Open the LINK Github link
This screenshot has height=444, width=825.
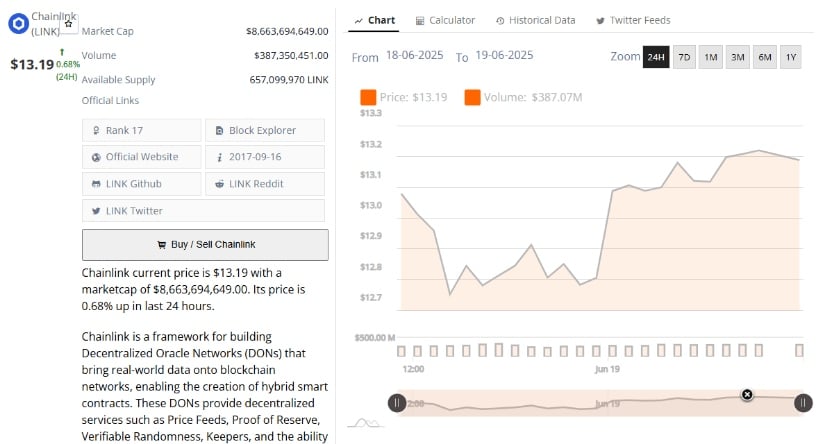coord(142,184)
